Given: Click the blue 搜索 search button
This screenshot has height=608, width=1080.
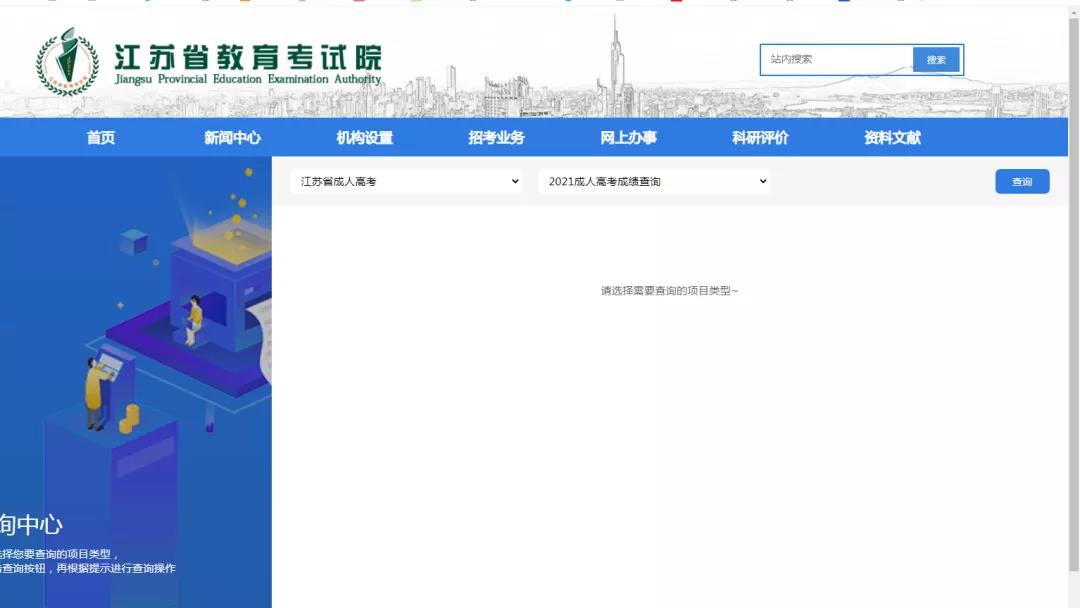Looking at the screenshot, I should coord(936,60).
